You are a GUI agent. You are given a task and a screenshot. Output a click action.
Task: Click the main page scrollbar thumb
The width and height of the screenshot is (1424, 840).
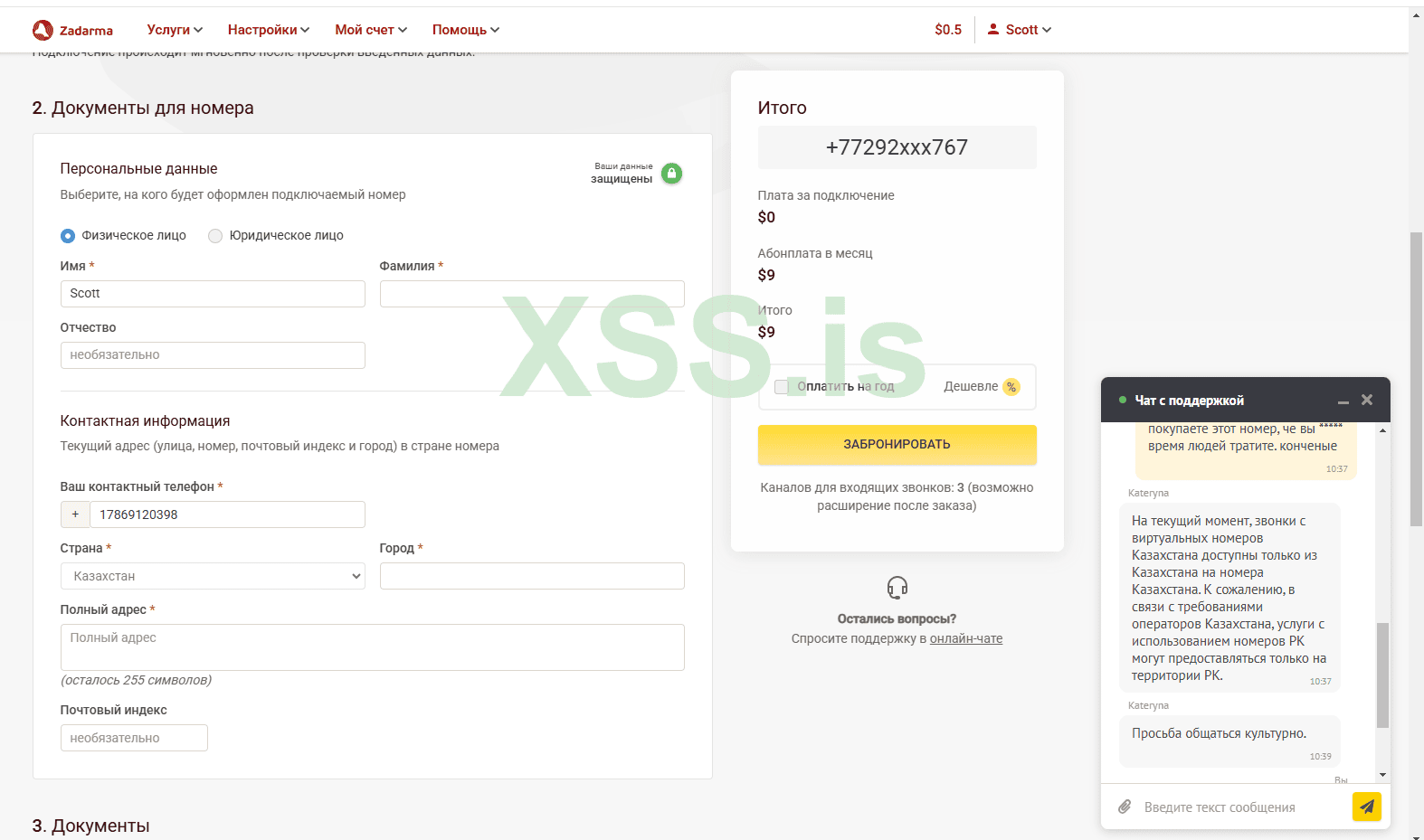(x=1417, y=379)
